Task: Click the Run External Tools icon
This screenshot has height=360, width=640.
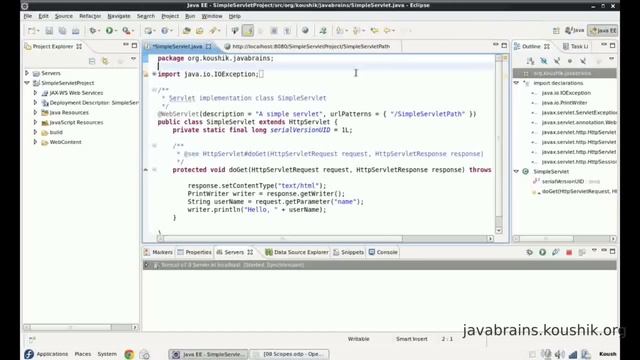Action: [x=127, y=31]
